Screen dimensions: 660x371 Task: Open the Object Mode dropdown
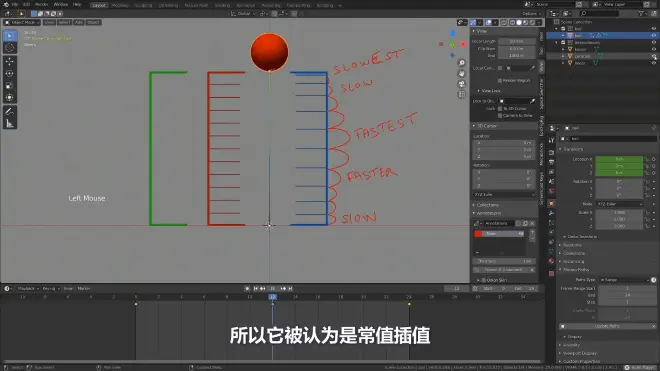22,22
